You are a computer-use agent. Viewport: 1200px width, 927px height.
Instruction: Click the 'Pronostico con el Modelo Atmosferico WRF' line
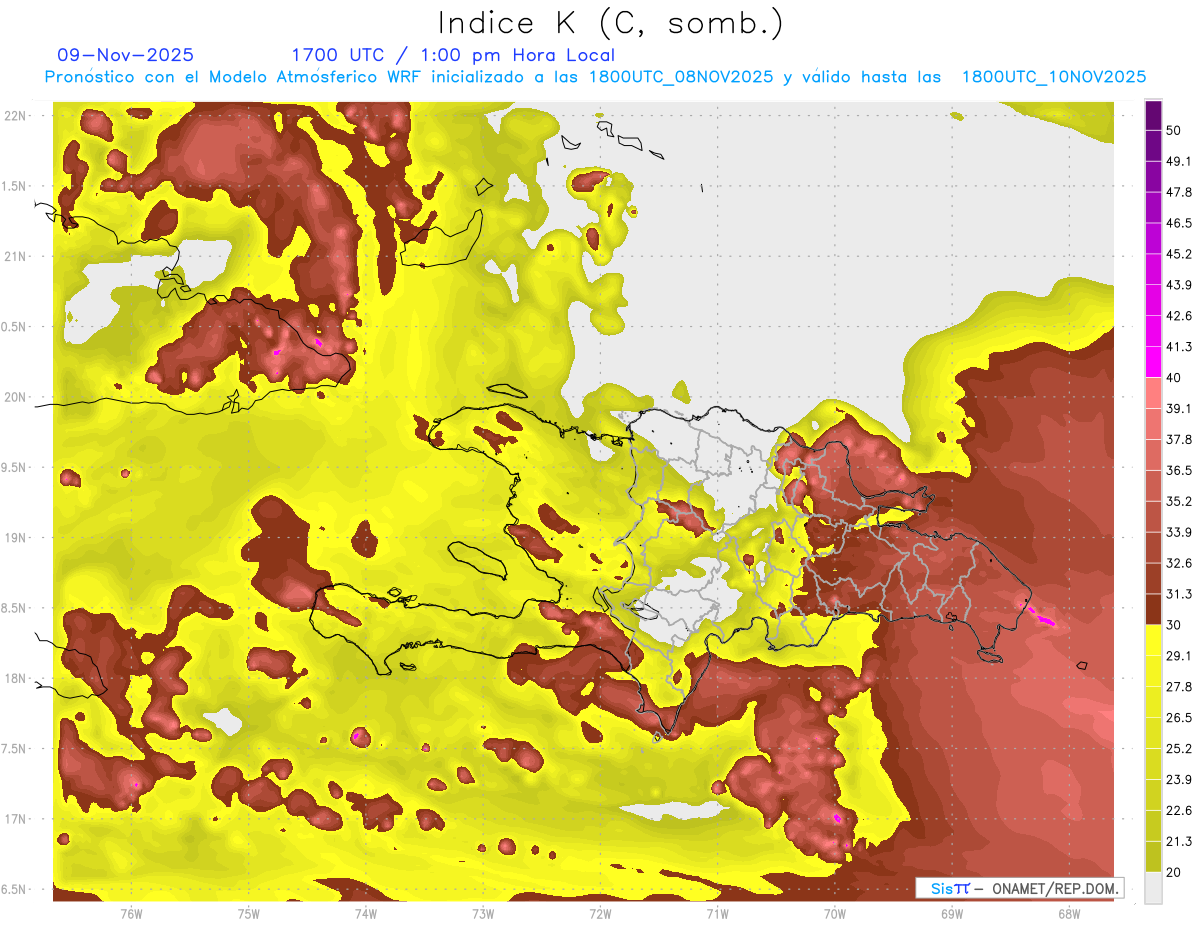point(595,77)
